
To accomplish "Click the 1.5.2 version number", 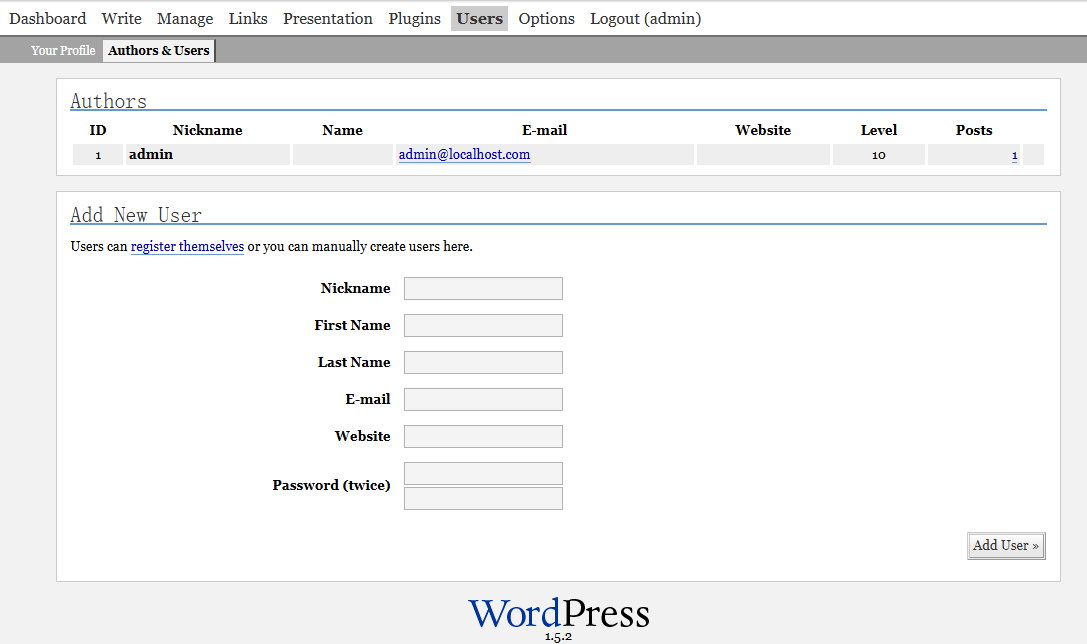I will (558, 636).
